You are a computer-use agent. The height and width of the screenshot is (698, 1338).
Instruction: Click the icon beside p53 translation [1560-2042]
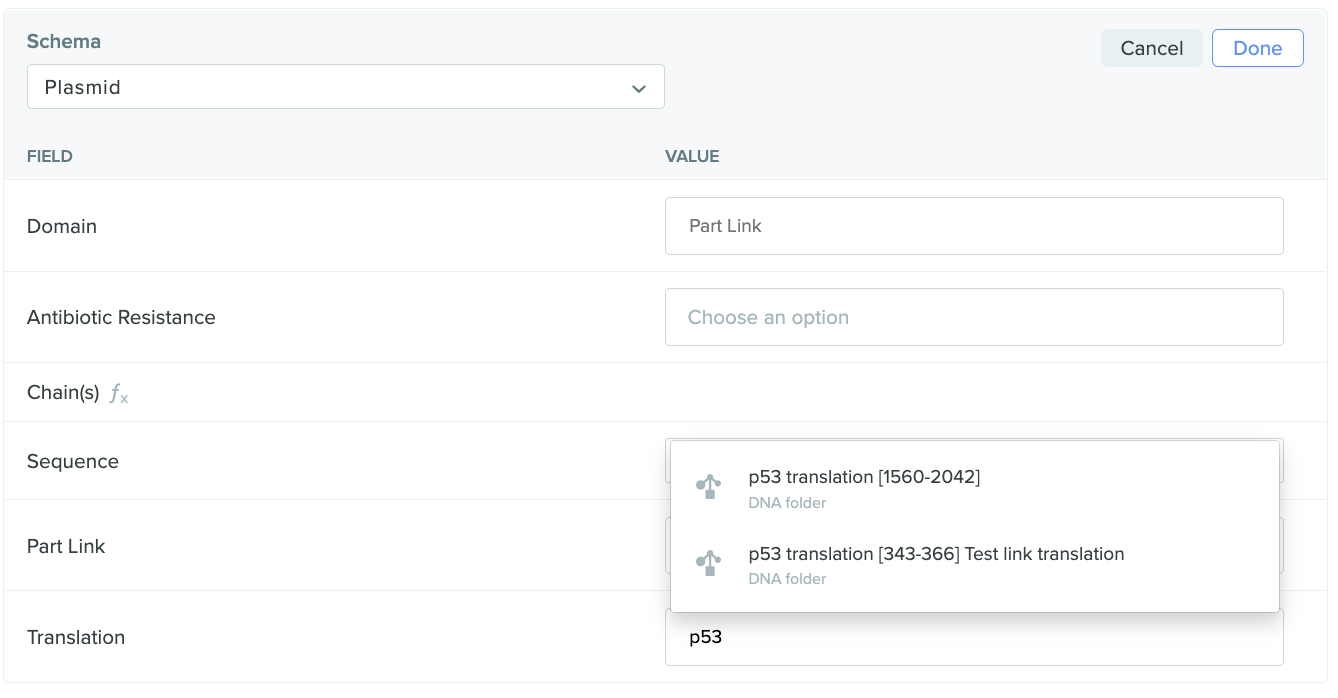(708, 487)
